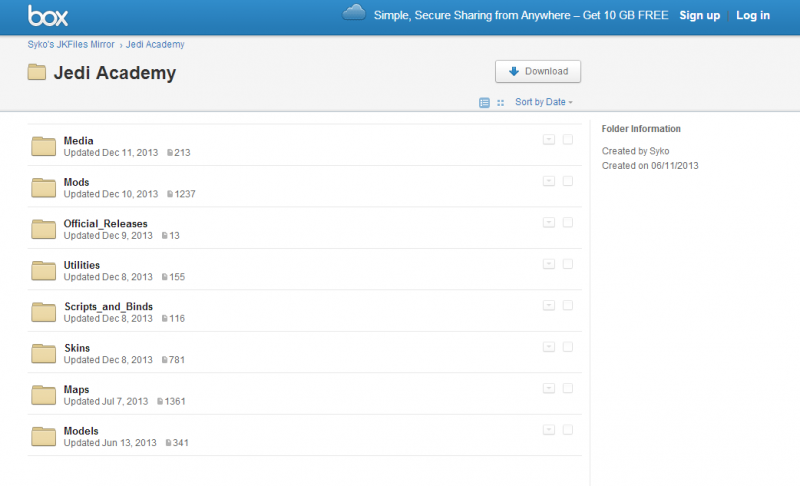Switch to grid view icon
The image size is (800, 486).
coord(501,103)
